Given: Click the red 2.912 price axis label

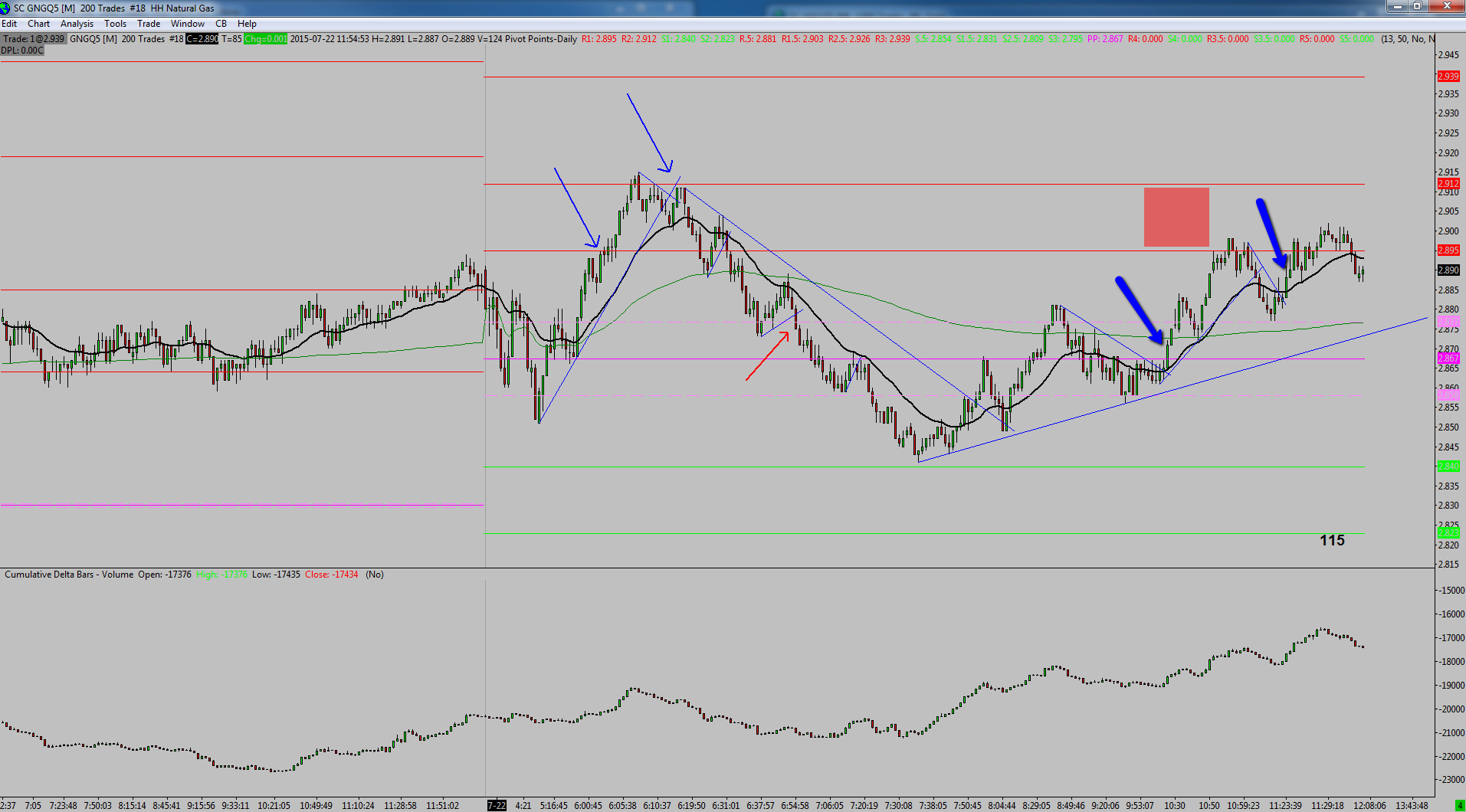Looking at the screenshot, I should [1448, 184].
